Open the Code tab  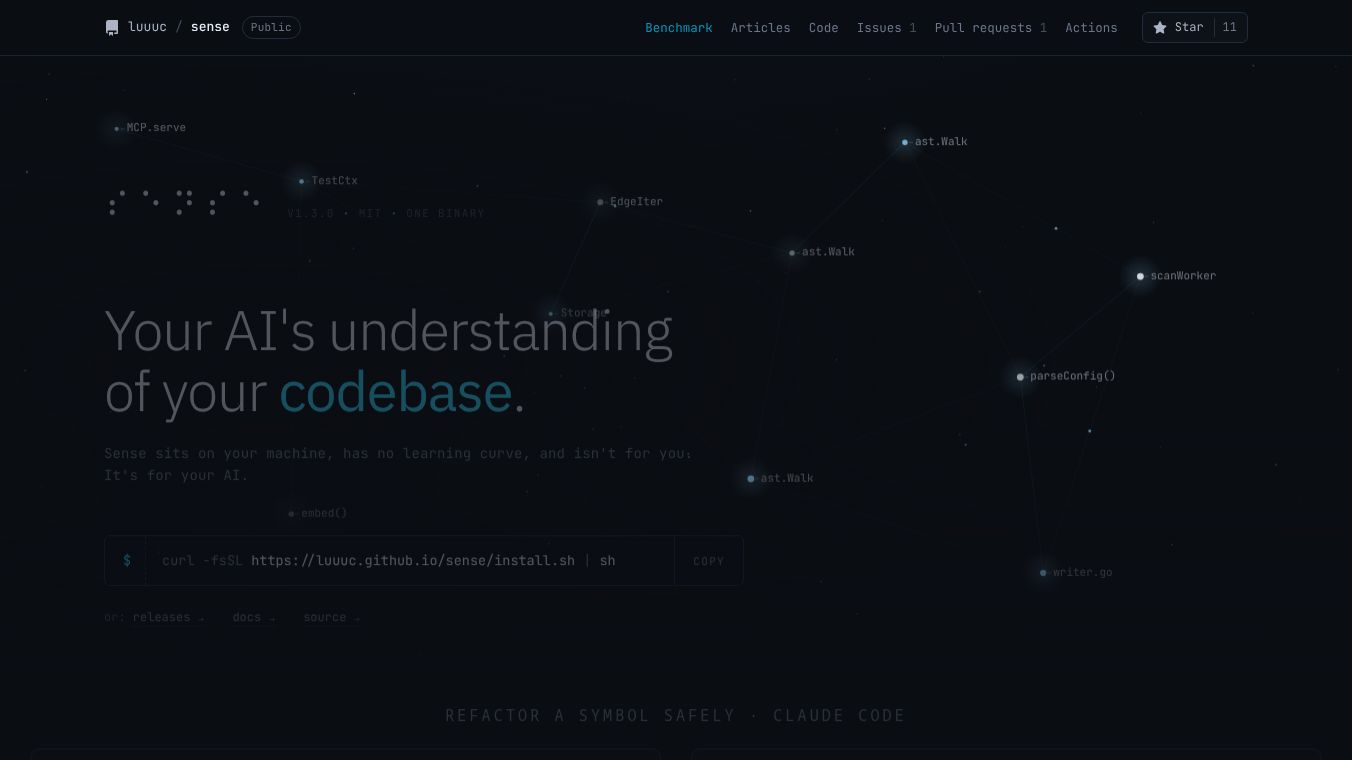[823, 28]
